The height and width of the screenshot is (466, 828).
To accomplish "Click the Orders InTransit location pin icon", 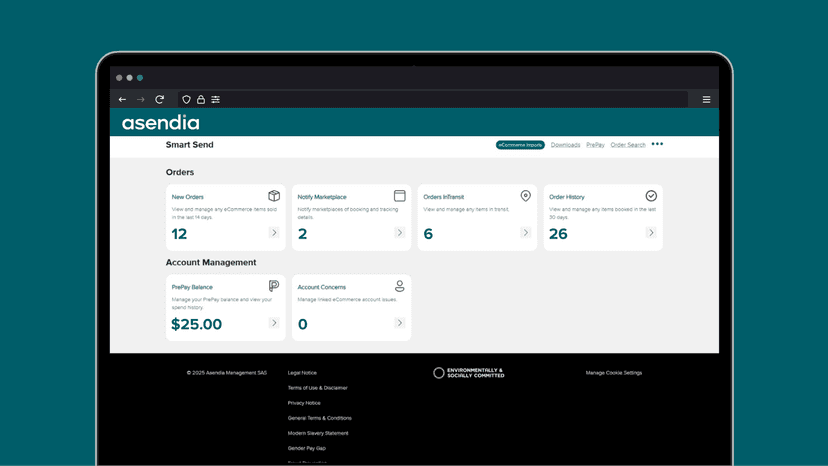I will 525,196.
